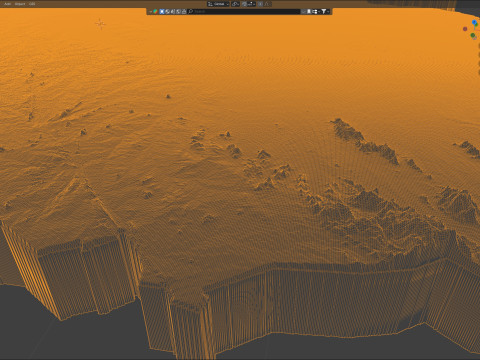
Task: Open the menu between Add and GIS
Action: (x=20, y=4)
